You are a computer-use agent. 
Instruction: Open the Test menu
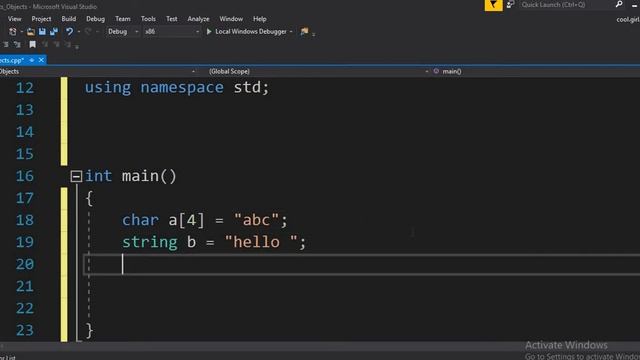(x=171, y=19)
